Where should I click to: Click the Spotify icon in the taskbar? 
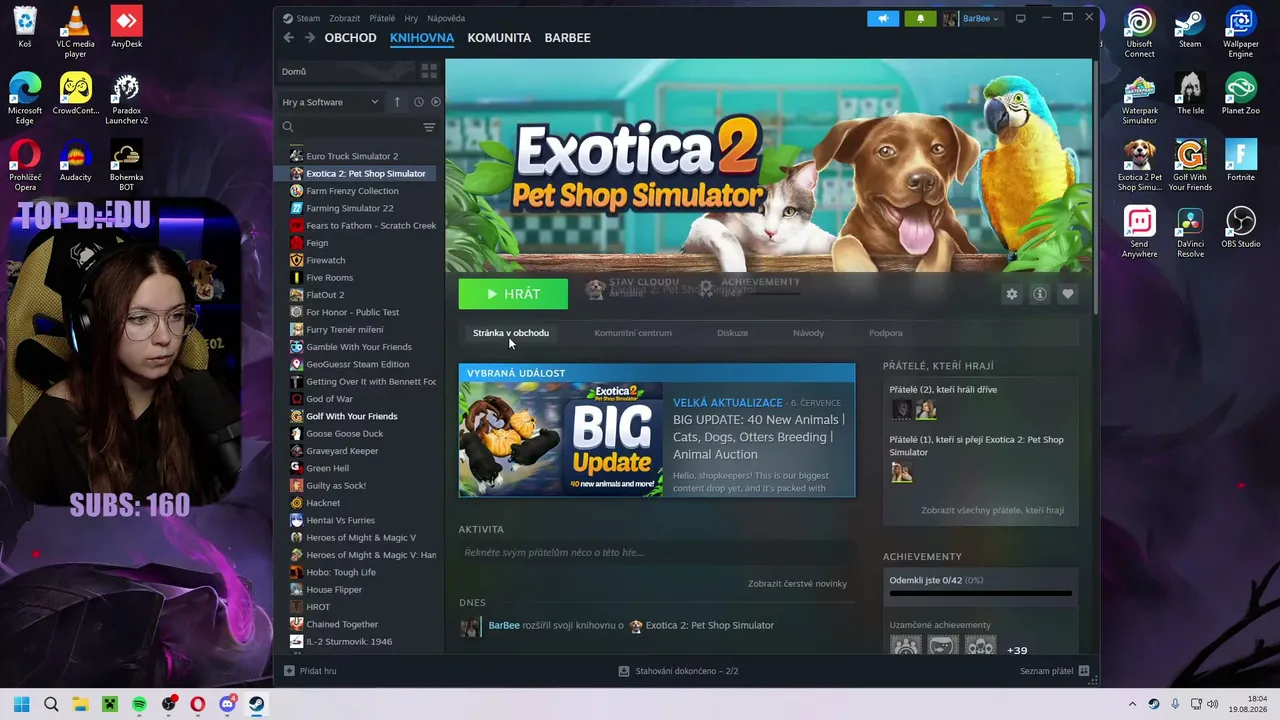[139, 704]
